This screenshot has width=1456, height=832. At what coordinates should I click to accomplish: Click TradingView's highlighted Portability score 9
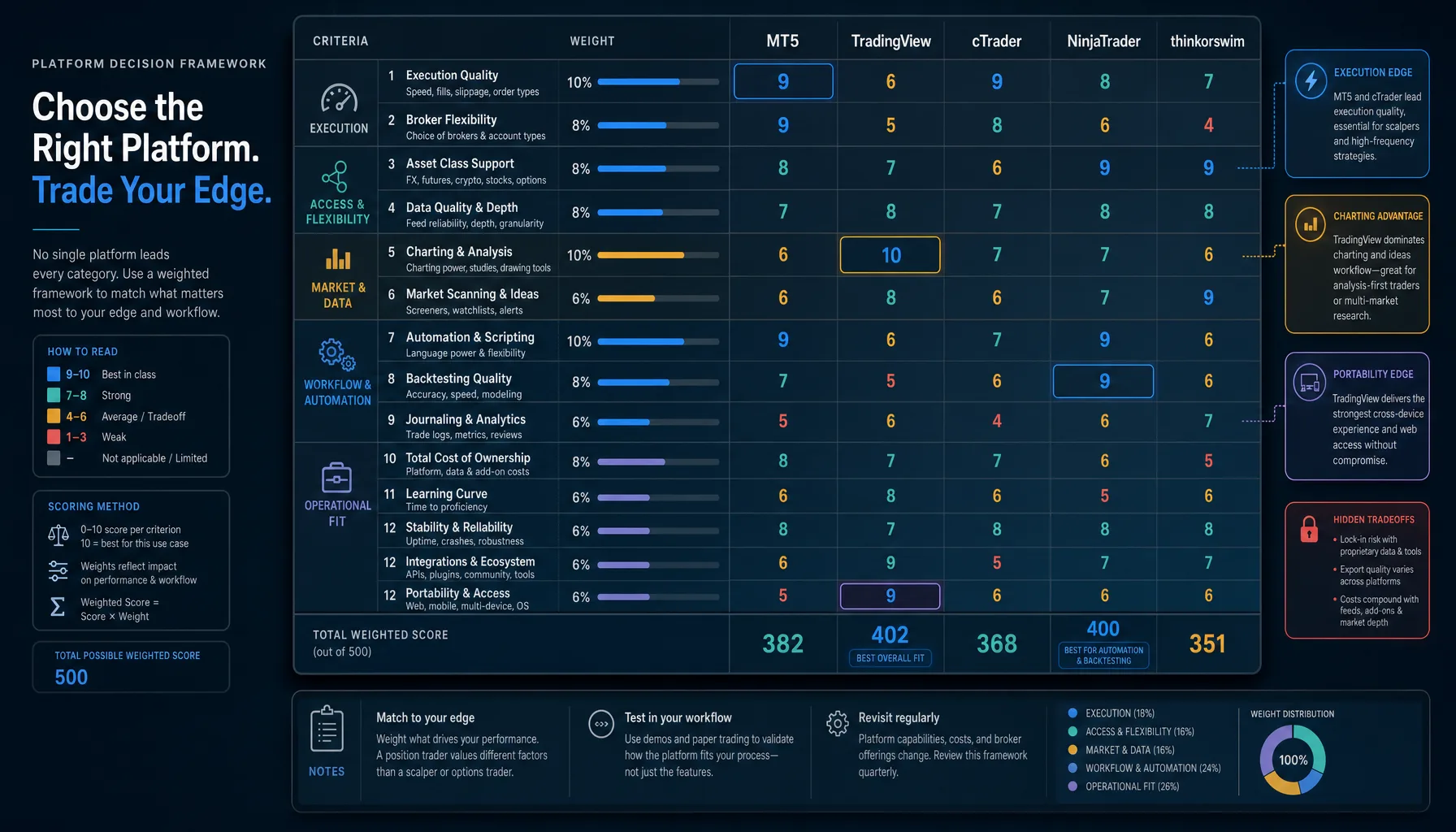coord(890,596)
